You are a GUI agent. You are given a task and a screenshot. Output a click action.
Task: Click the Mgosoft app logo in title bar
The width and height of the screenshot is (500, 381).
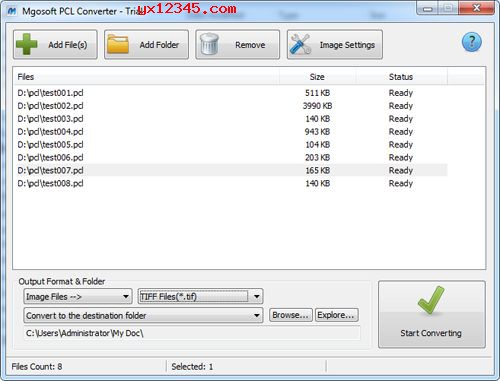tap(12, 11)
